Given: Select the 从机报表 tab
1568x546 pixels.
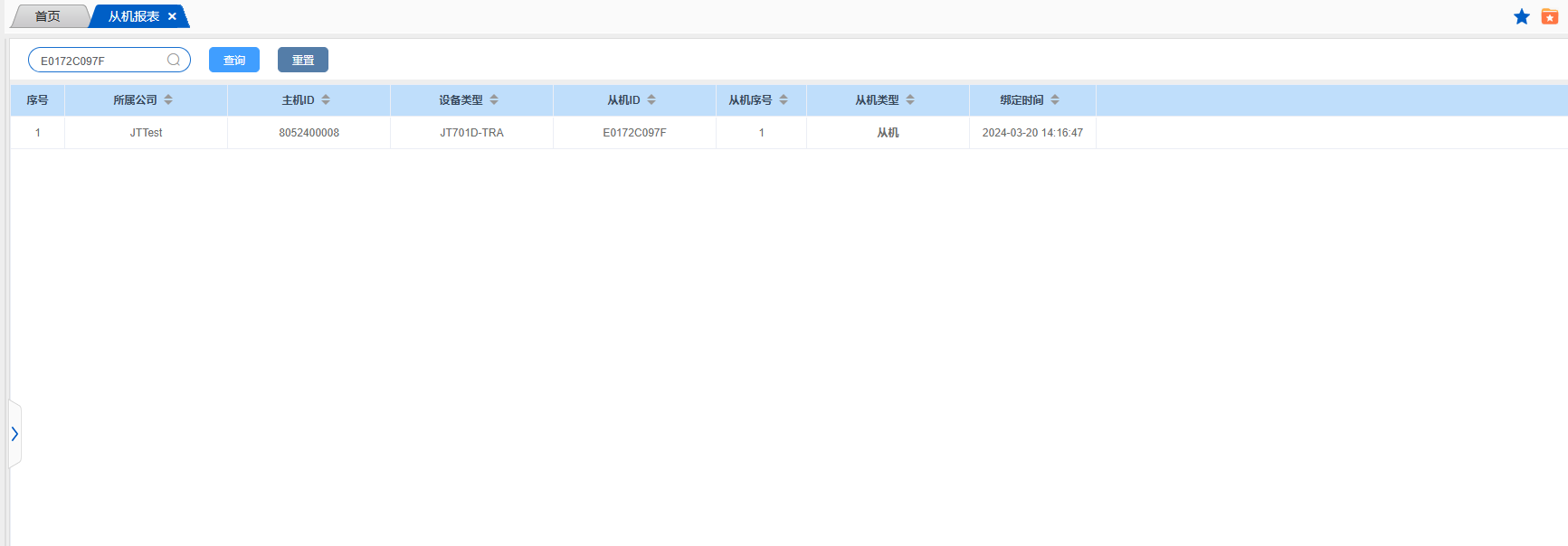Looking at the screenshot, I should [x=133, y=16].
